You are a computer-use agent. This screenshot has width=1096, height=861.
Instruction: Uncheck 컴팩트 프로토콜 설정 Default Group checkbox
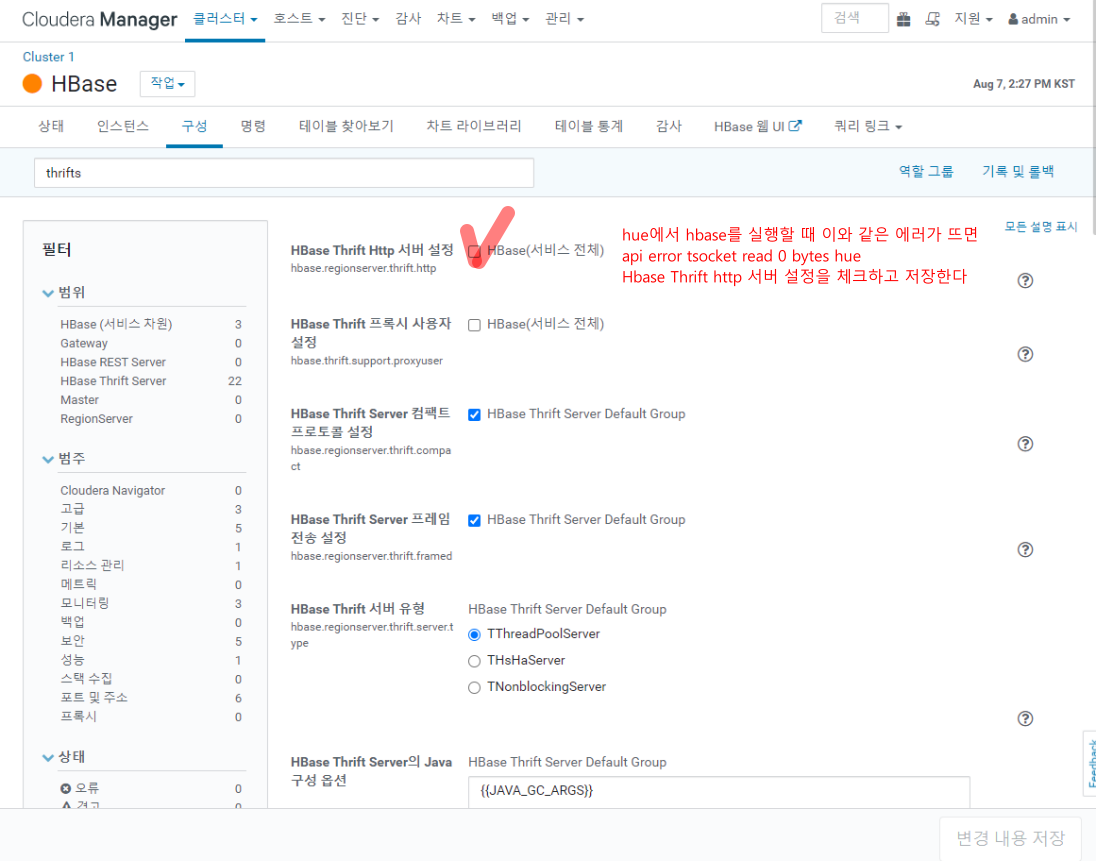coord(474,414)
